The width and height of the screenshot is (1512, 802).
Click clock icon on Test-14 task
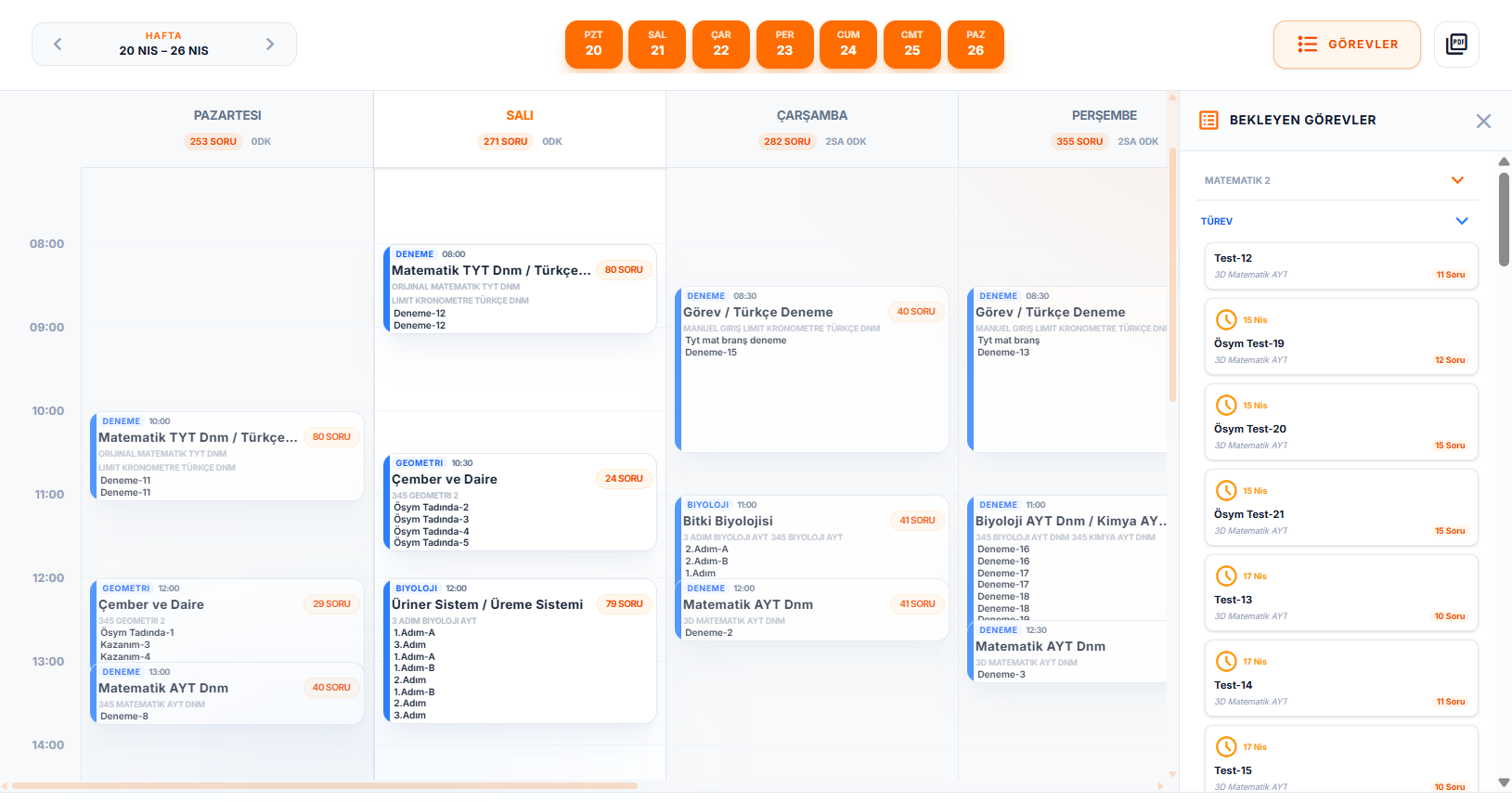[1226, 662]
